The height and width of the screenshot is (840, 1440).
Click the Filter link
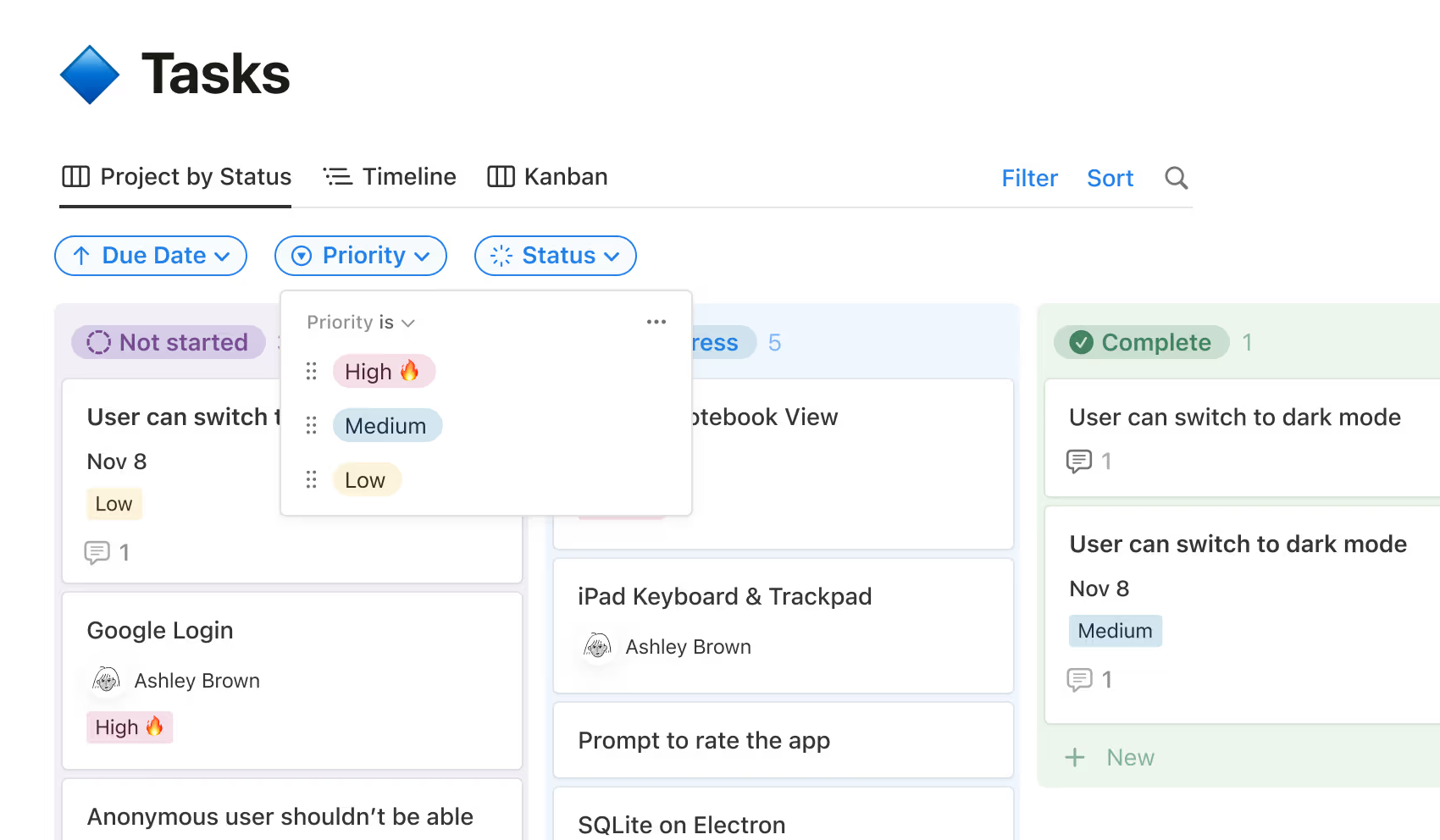[1029, 178]
